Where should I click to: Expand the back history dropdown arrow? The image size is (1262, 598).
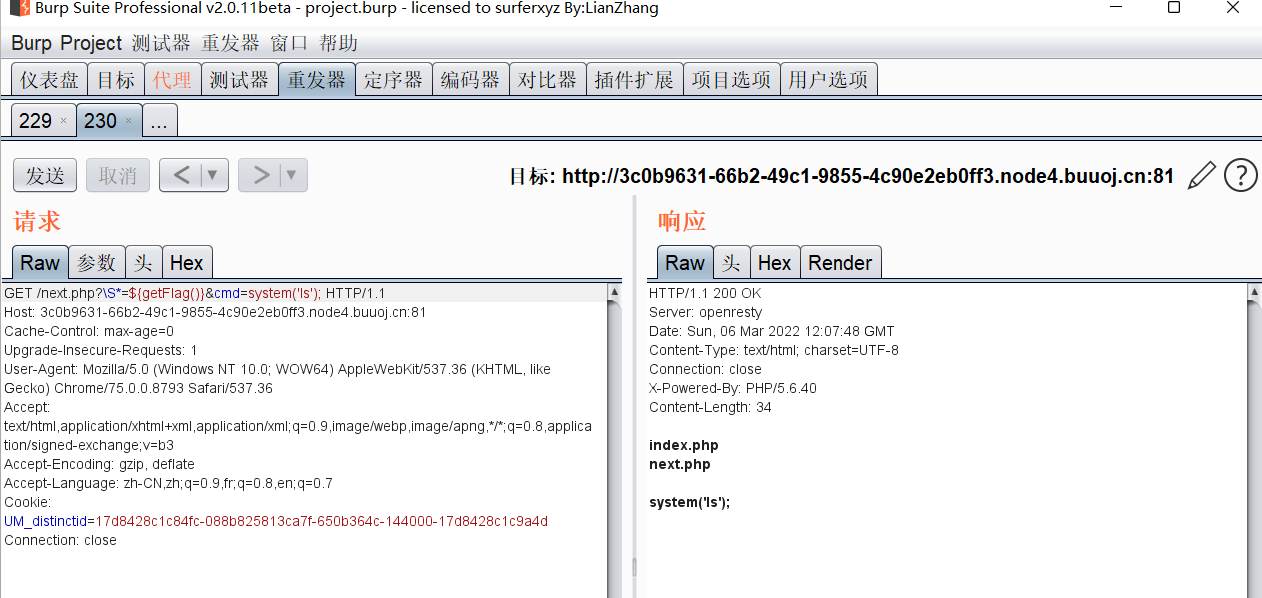pyautogui.click(x=213, y=175)
